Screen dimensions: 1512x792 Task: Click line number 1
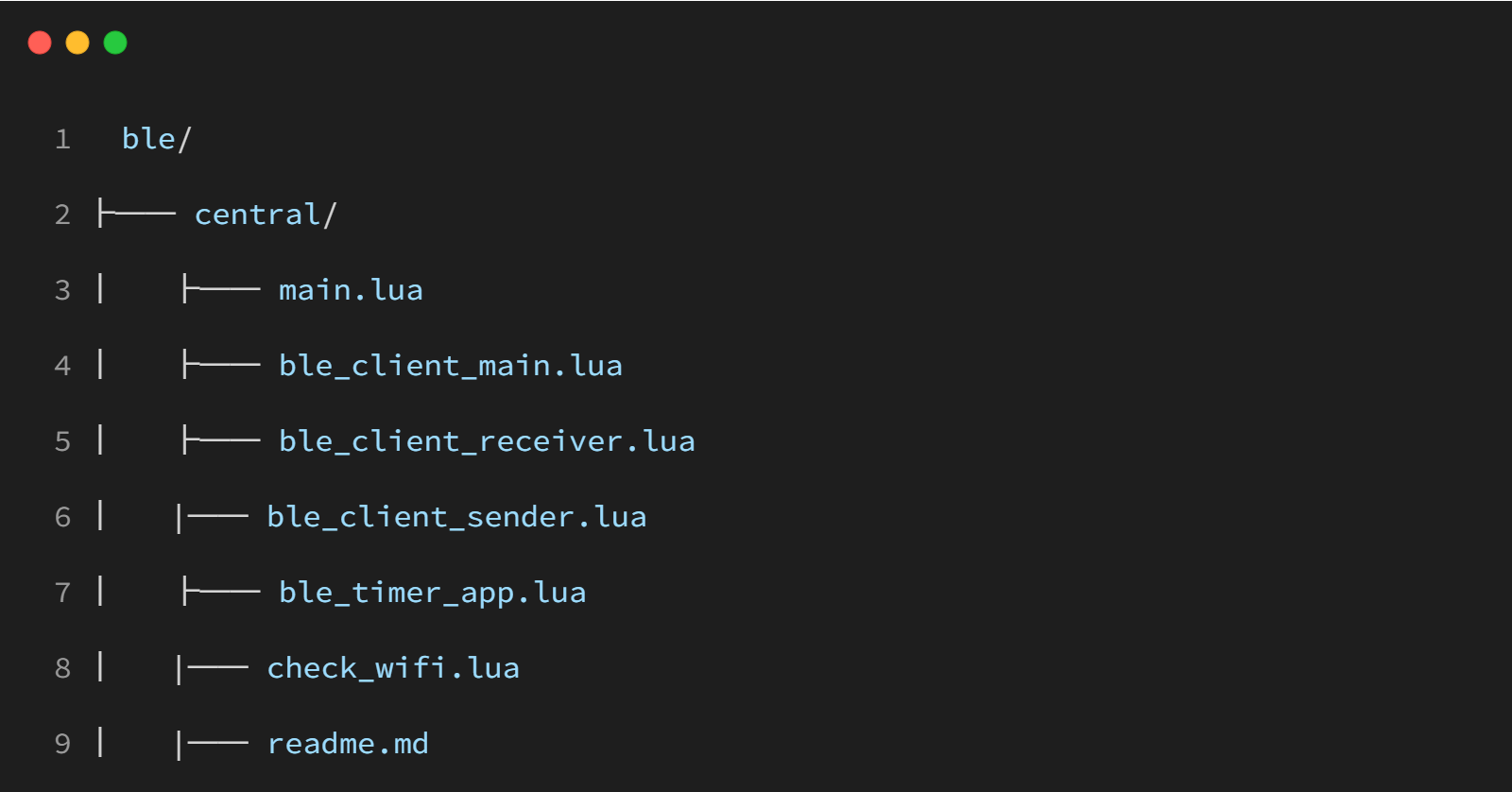(x=62, y=140)
